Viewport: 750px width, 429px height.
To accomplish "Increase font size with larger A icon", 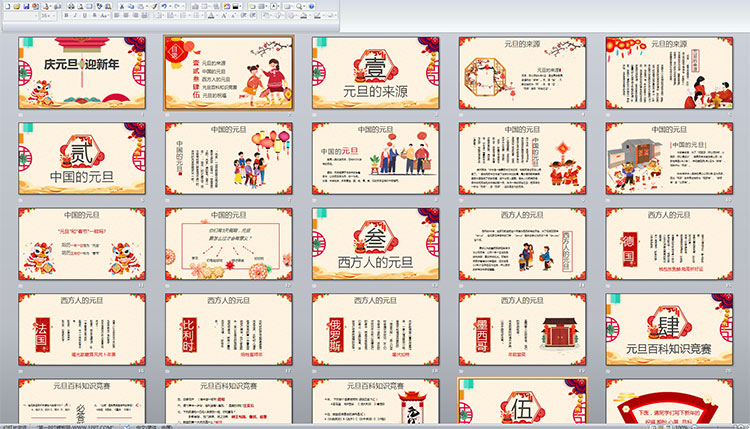I will pos(224,15).
